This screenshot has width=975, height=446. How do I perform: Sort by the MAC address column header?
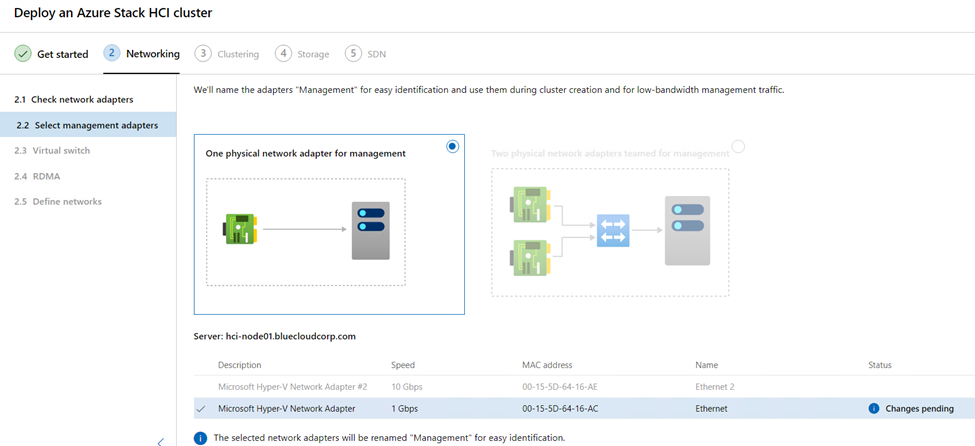(x=547, y=365)
